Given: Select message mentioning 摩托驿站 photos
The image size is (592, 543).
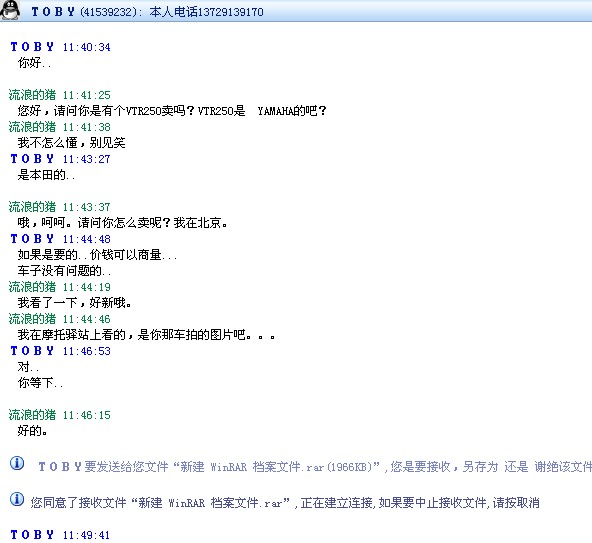Looking at the screenshot, I should click(146, 335).
